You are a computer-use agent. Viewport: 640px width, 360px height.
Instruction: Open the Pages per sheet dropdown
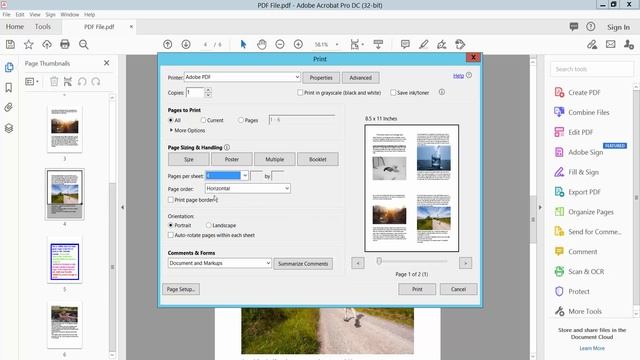244,176
